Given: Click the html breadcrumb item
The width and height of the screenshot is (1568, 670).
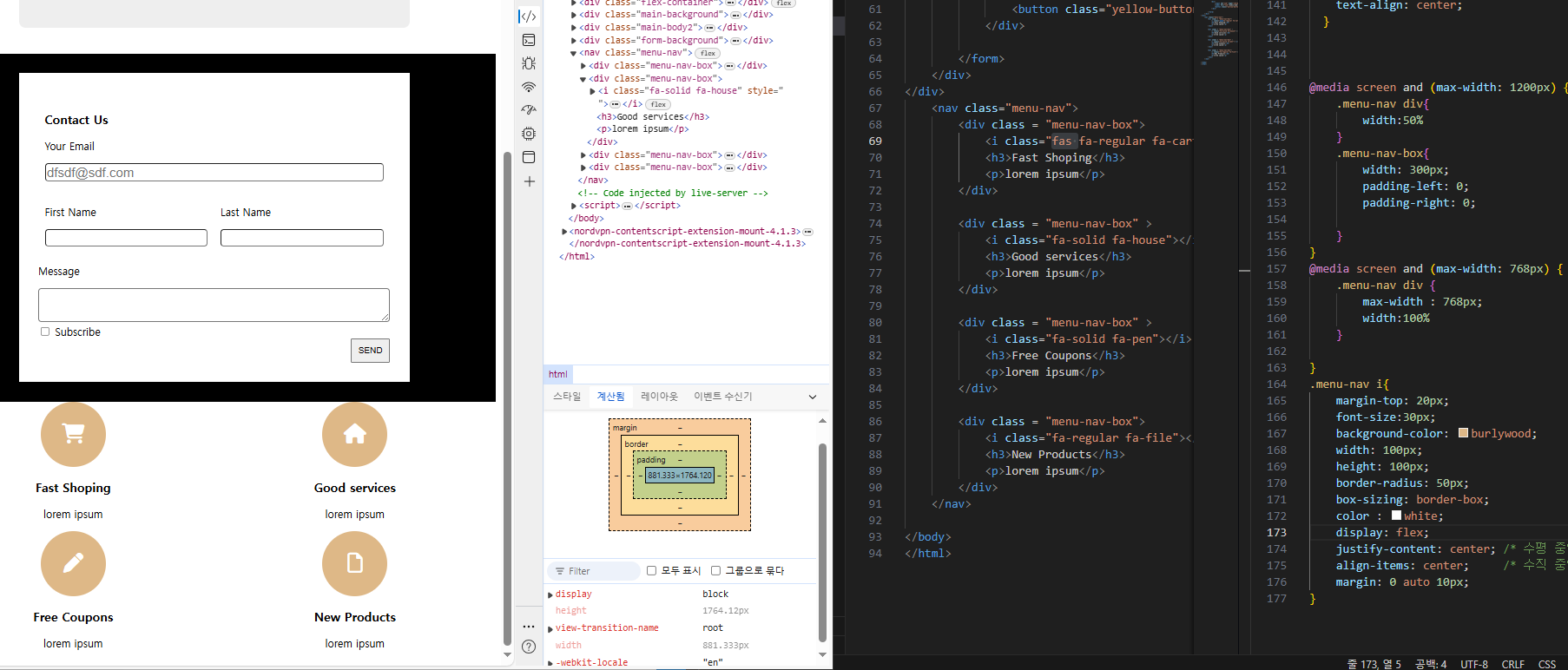Looking at the screenshot, I should pyautogui.click(x=557, y=374).
